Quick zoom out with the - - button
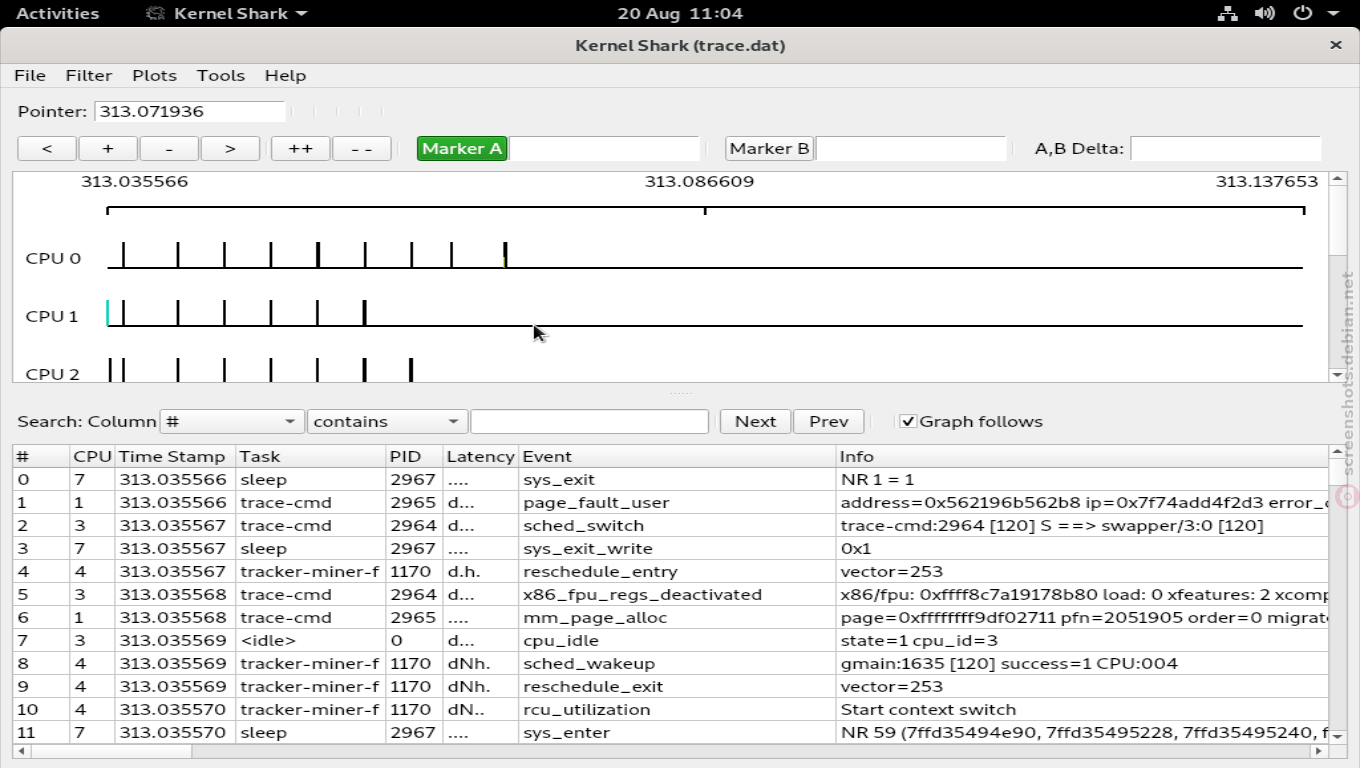This screenshot has height=768, width=1360. [x=361, y=149]
